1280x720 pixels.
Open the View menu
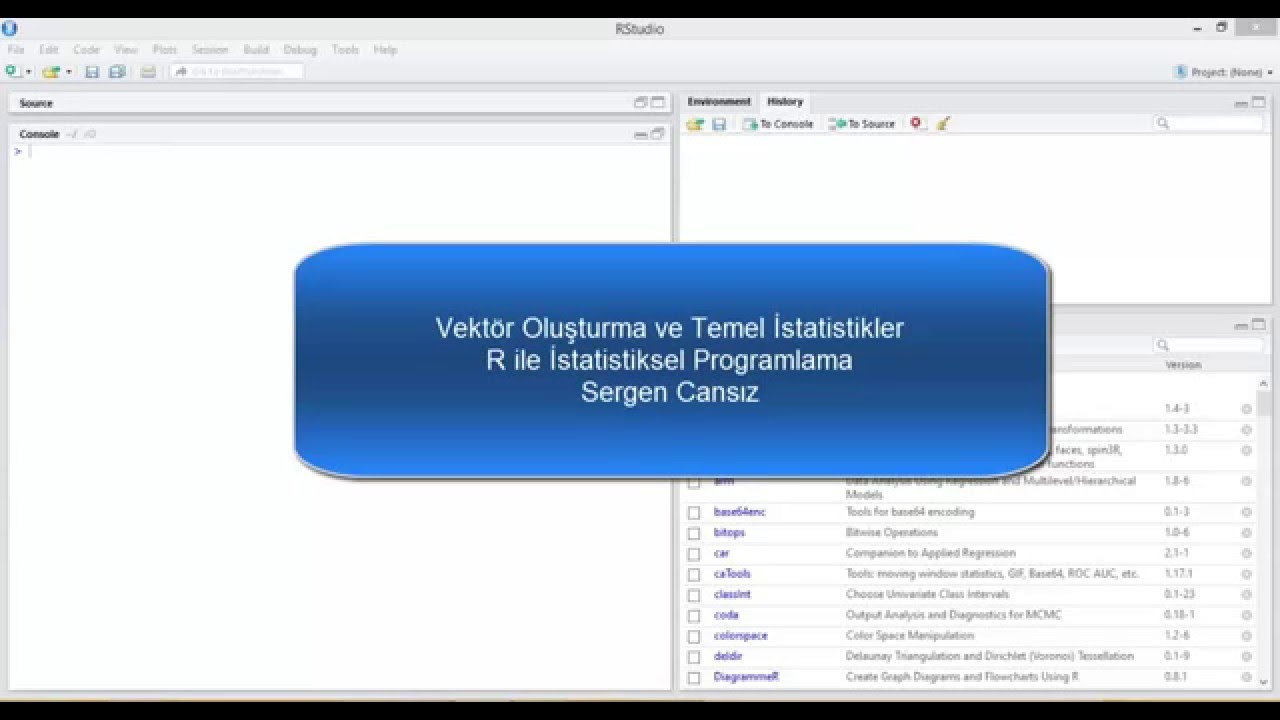click(x=126, y=49)
